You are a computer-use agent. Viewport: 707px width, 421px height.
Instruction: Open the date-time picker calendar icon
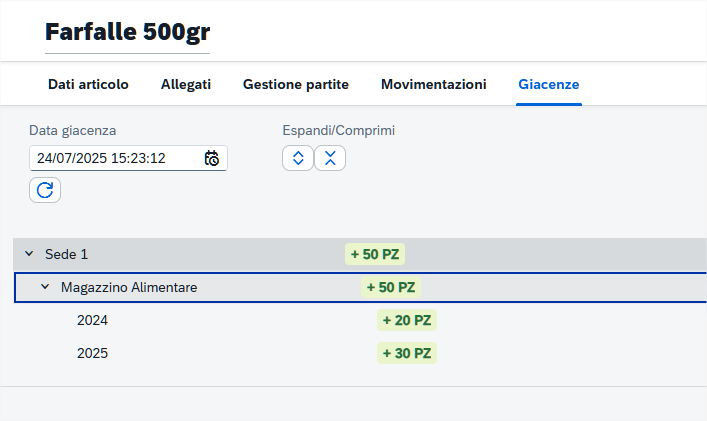pos(211,158)
